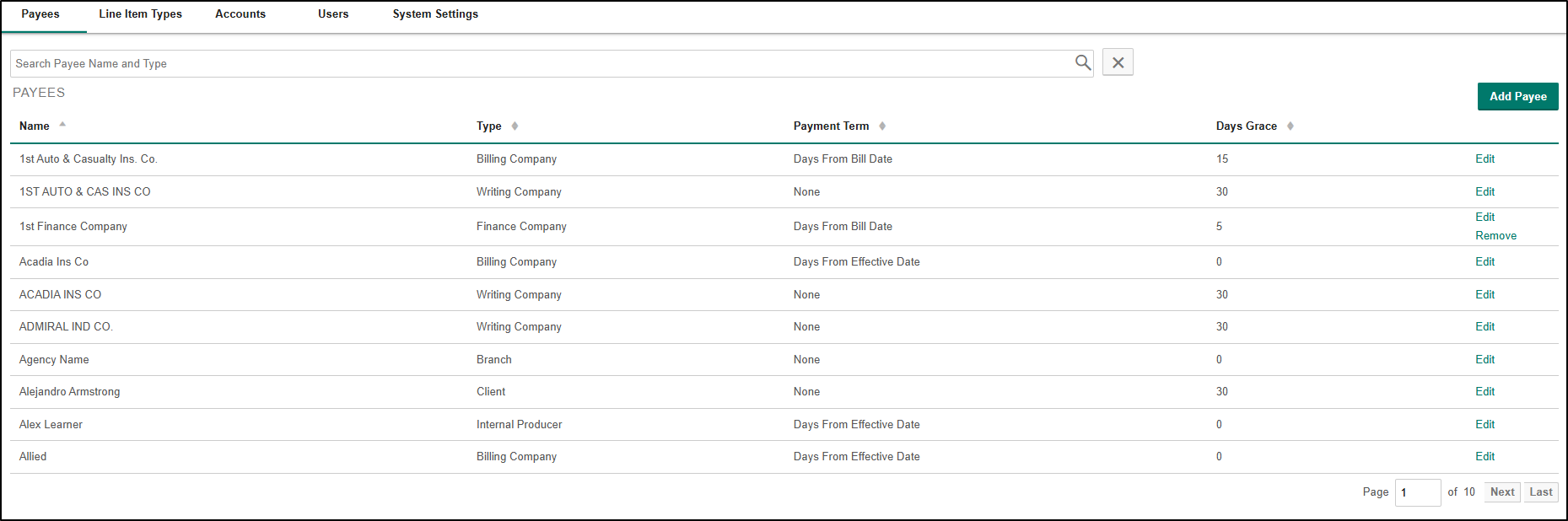Image resolution: width=1568 pixels, height=521 pixels.
Task: Select the 1ST AUTO & CAS INS CO name
Action: [84, 191]
